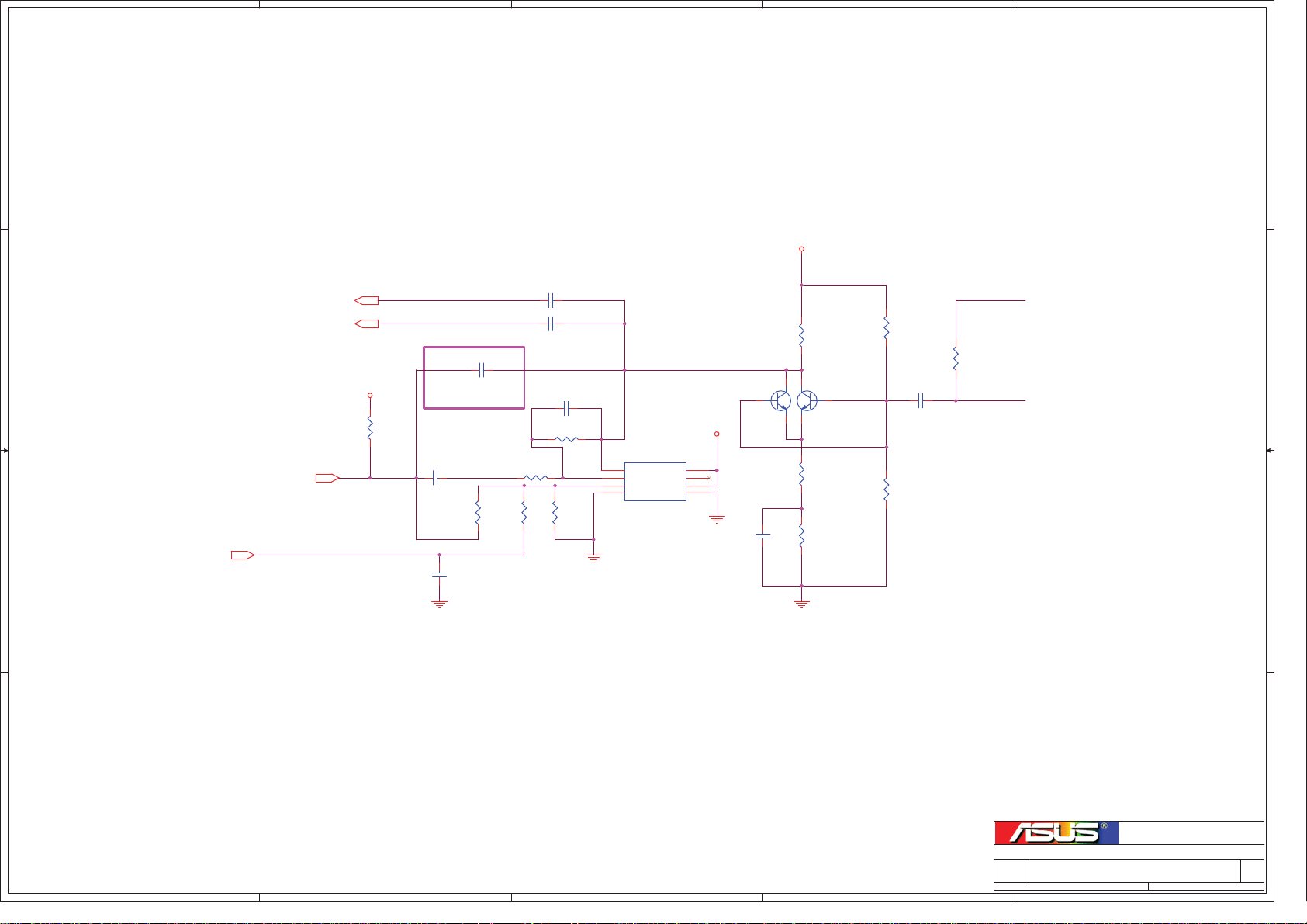The height and width of the screenshot is (924, 1307).
Task: Select the rectangular IC component body
Action: tap(655, 482)
